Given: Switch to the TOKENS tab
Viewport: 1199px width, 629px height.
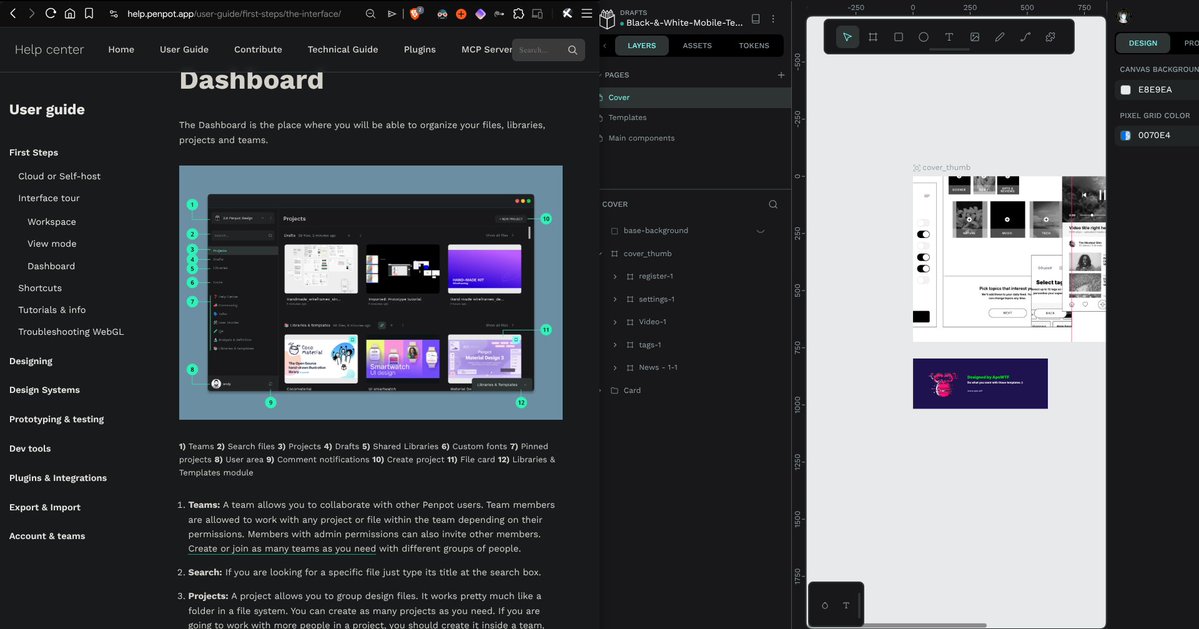Looking at the screenshot, I should click(754, 46).
